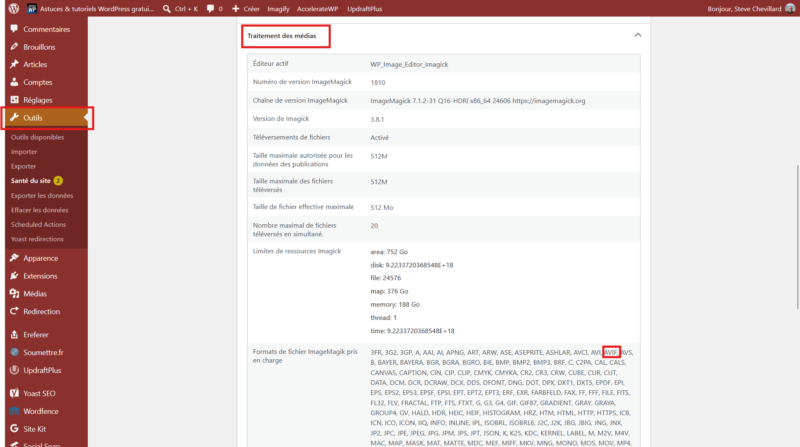Click the Éditeur actif row label
This screenshot has height=447, width=800.
(270, 64)
